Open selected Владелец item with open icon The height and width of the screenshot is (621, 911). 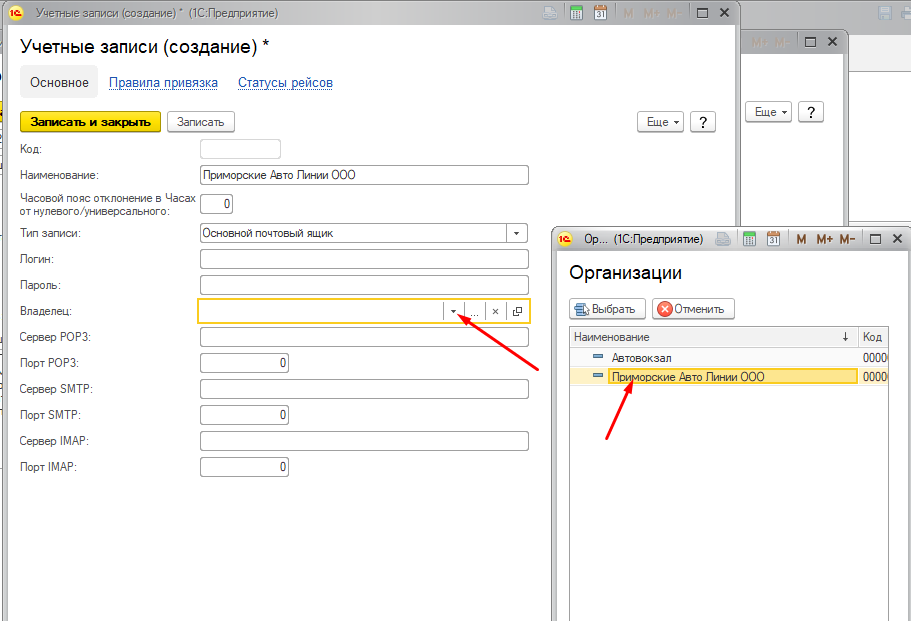click(517, 312)
